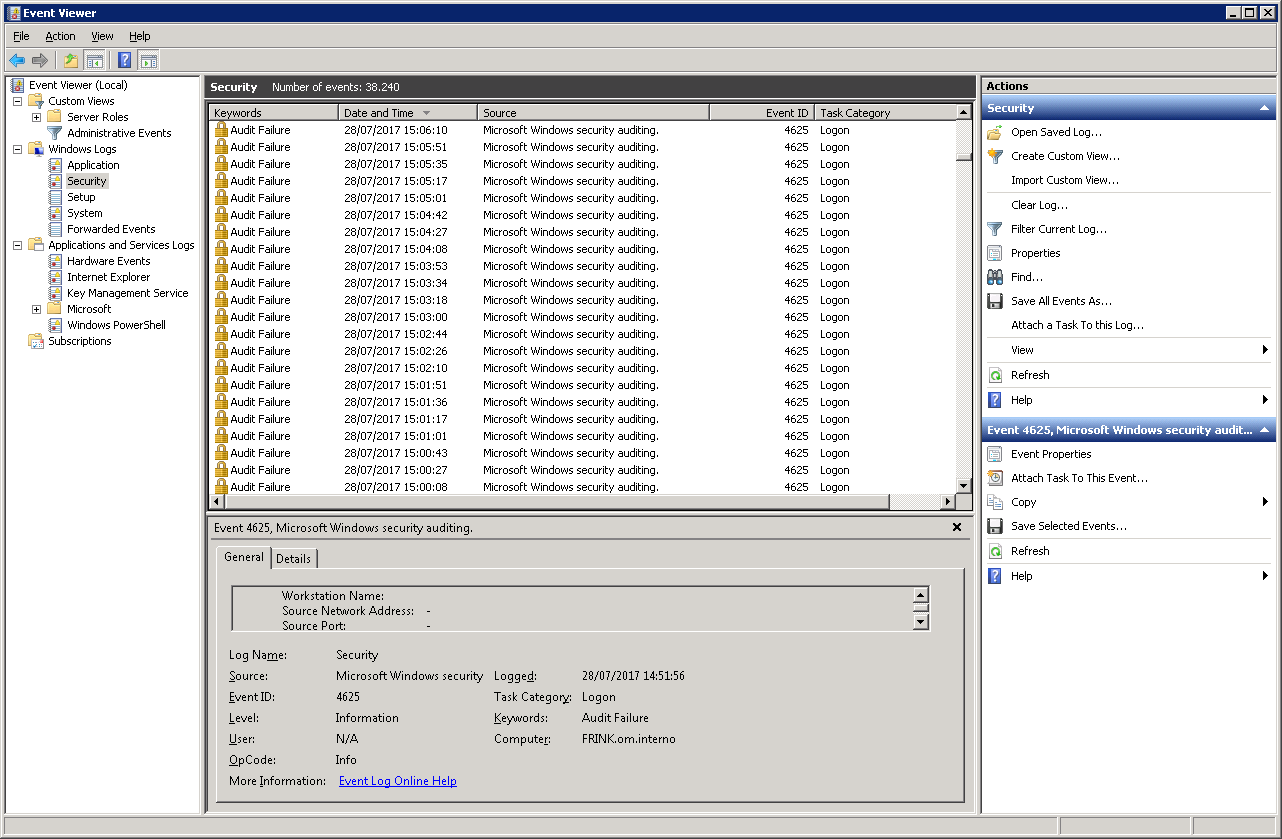Open the Event Log Online Help link
Image resolution: width=1282 pixels, height=839 pixels.
click(397, 781)
